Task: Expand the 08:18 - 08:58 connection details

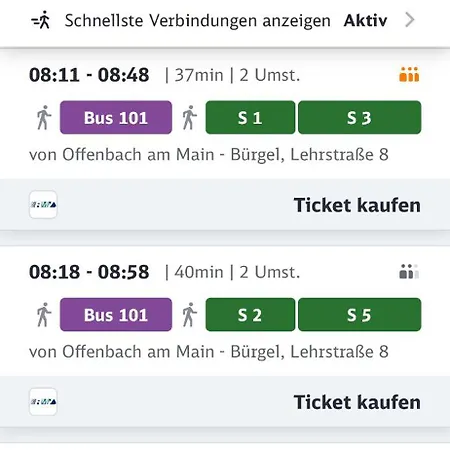Action: click(225, 311)
